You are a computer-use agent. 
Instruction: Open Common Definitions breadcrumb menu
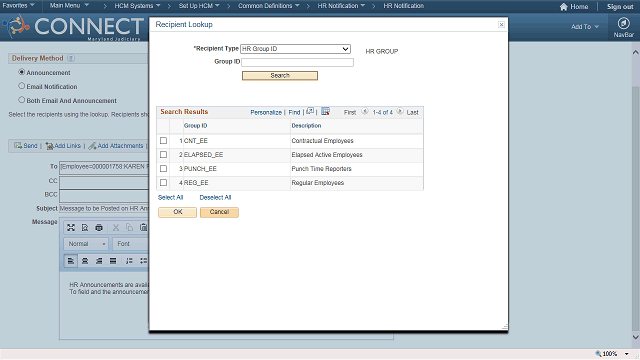pyautogui.click(x=269, y=6)
